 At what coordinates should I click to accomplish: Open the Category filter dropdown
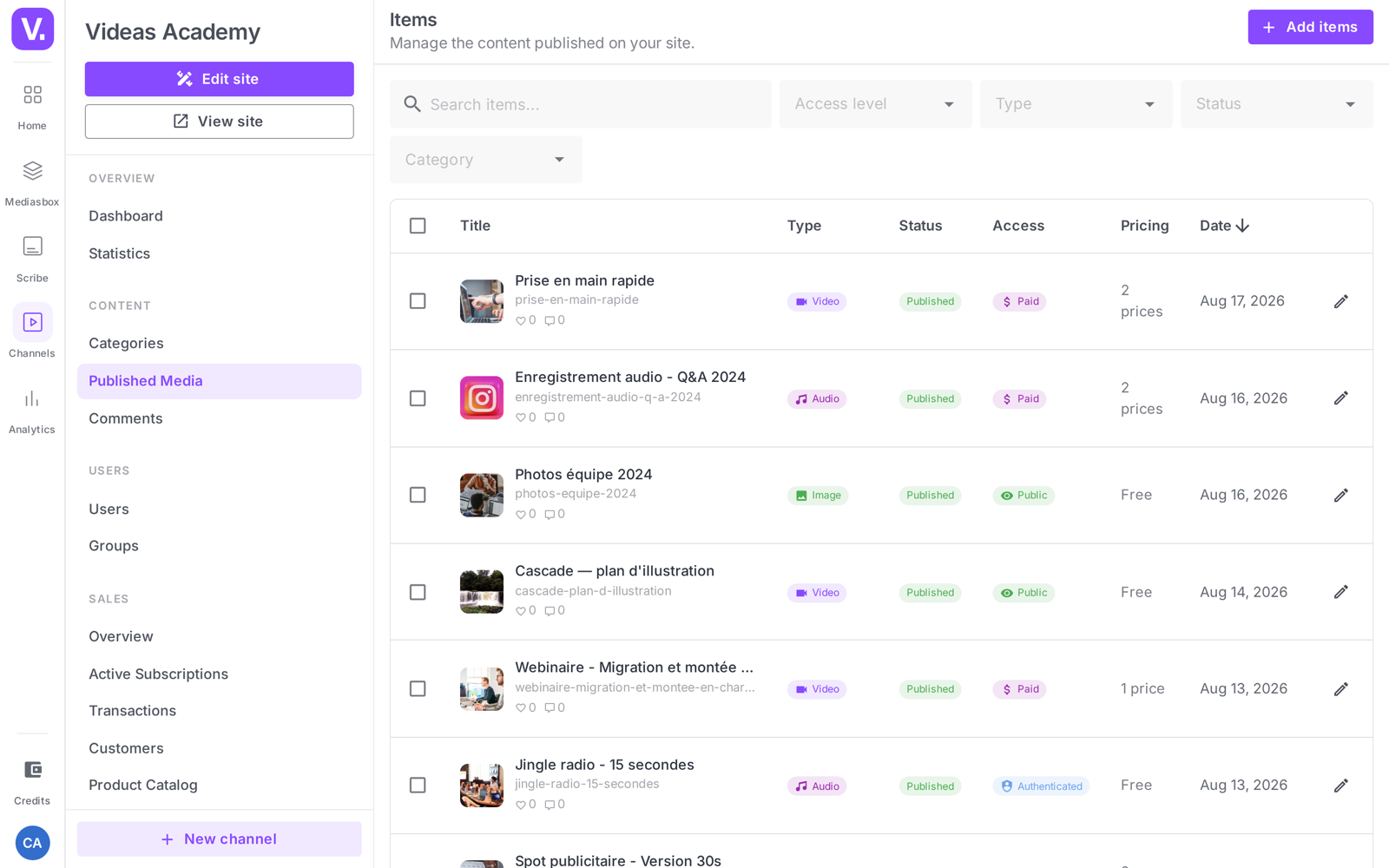click(485, 160)
